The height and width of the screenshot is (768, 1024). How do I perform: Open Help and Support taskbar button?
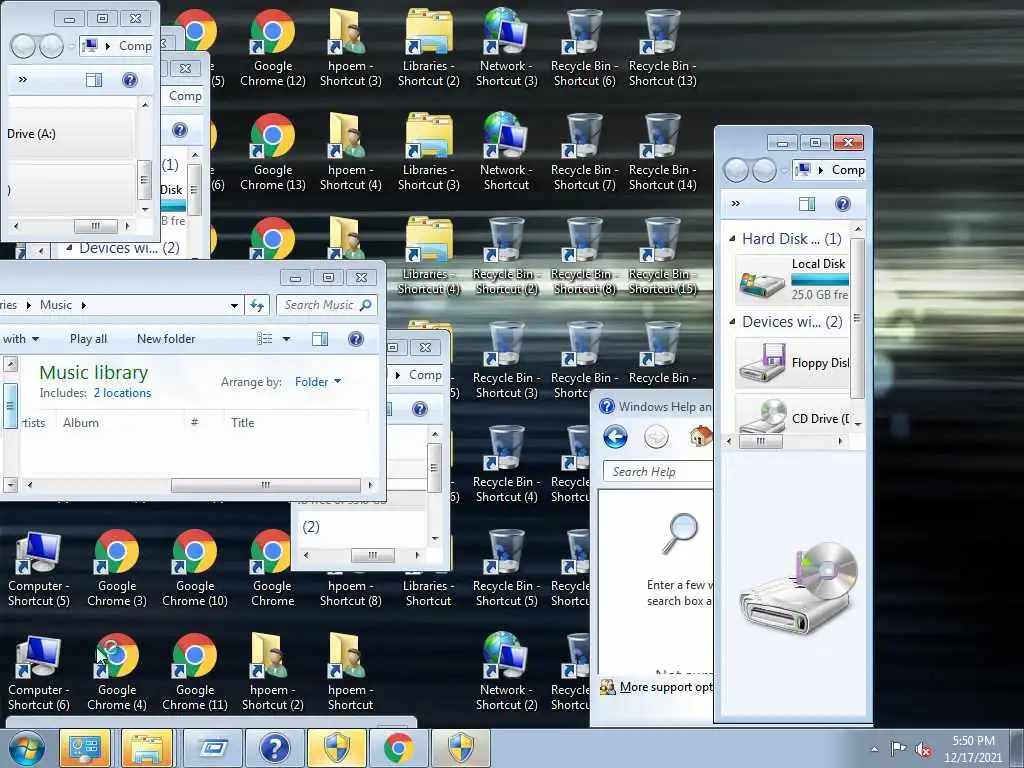coord(274,748)
